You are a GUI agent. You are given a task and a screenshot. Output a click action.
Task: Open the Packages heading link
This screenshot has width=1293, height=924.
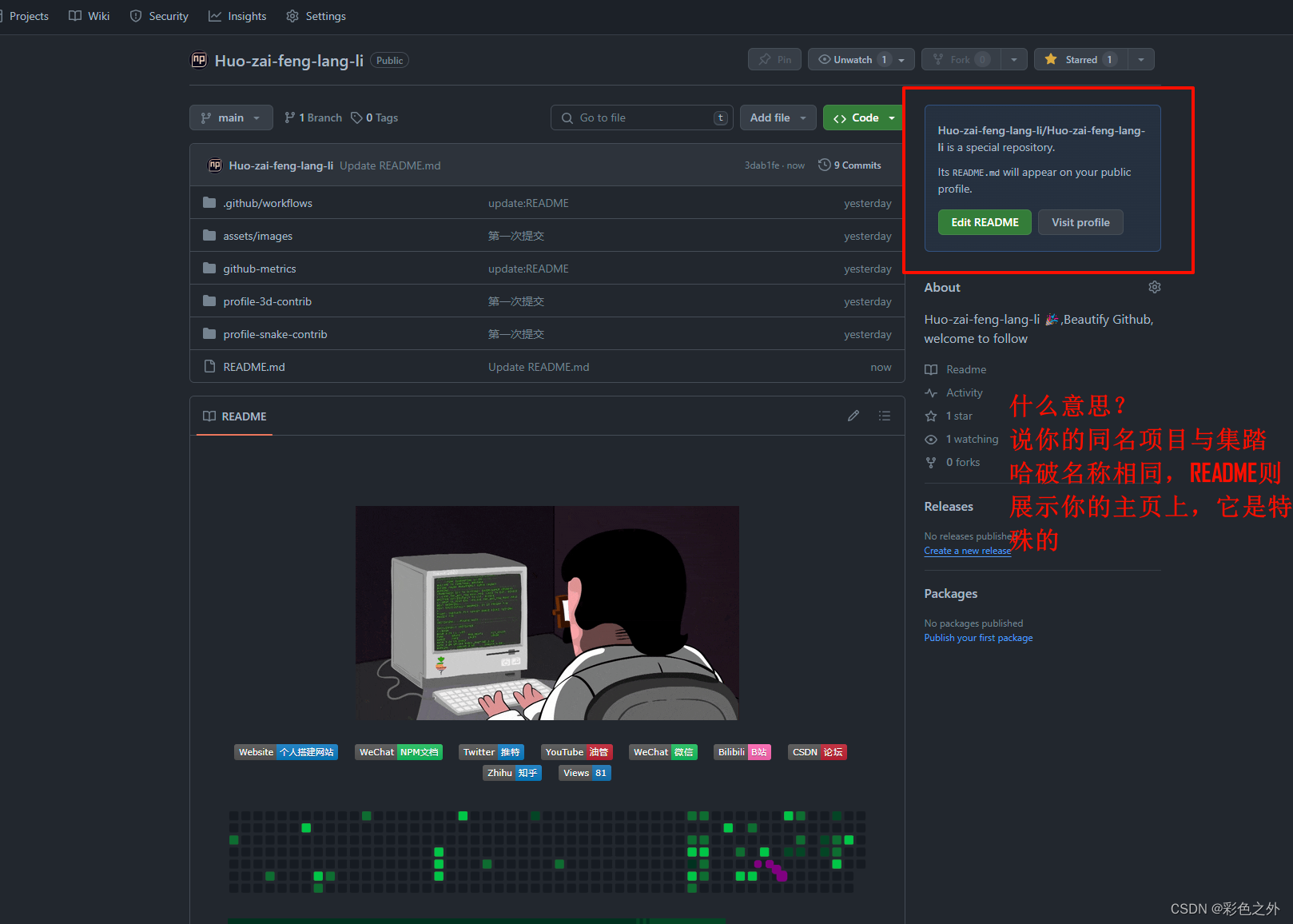[951, 594]
